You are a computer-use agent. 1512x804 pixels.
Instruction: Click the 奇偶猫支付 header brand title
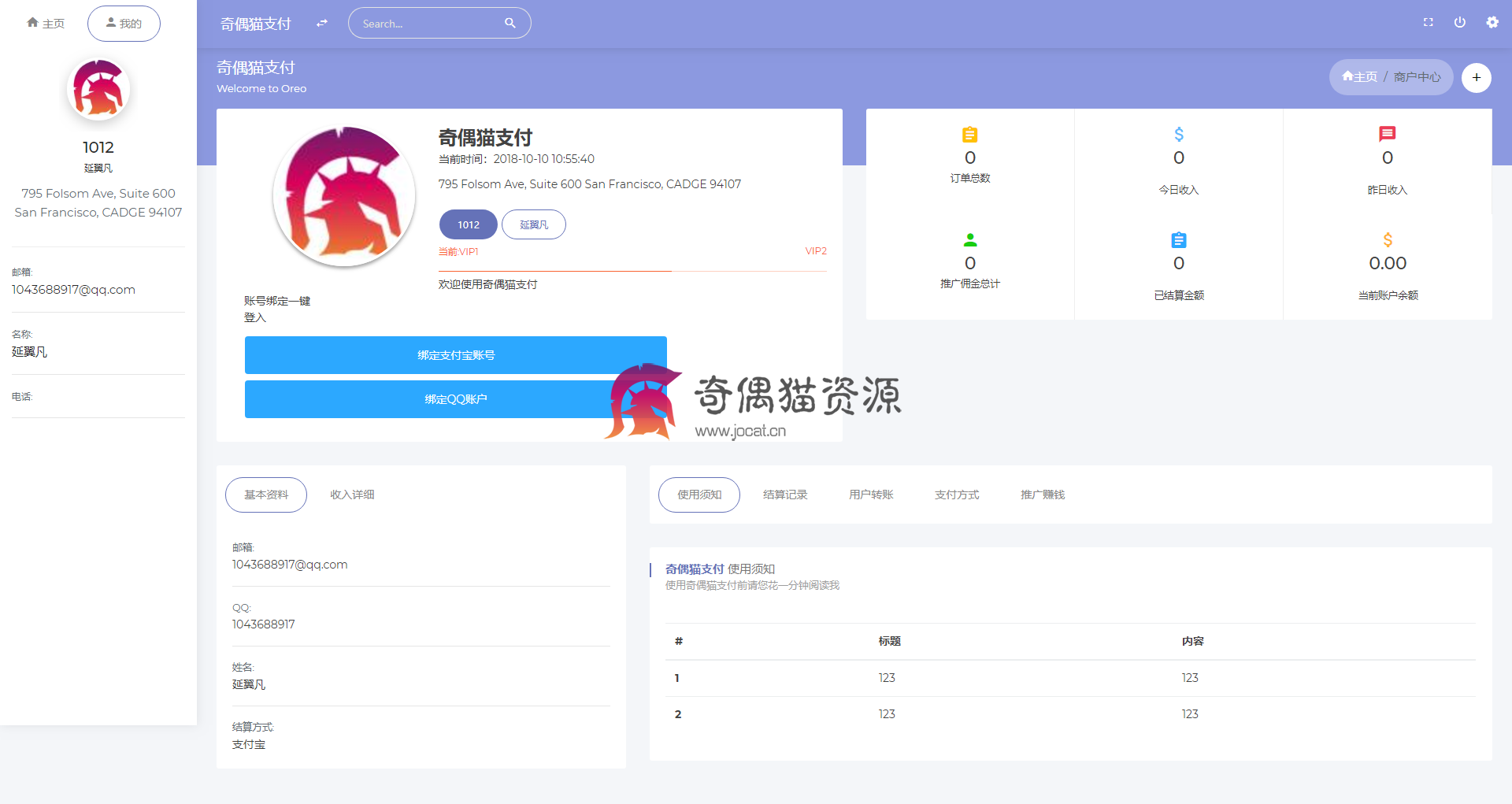(256, 24)
